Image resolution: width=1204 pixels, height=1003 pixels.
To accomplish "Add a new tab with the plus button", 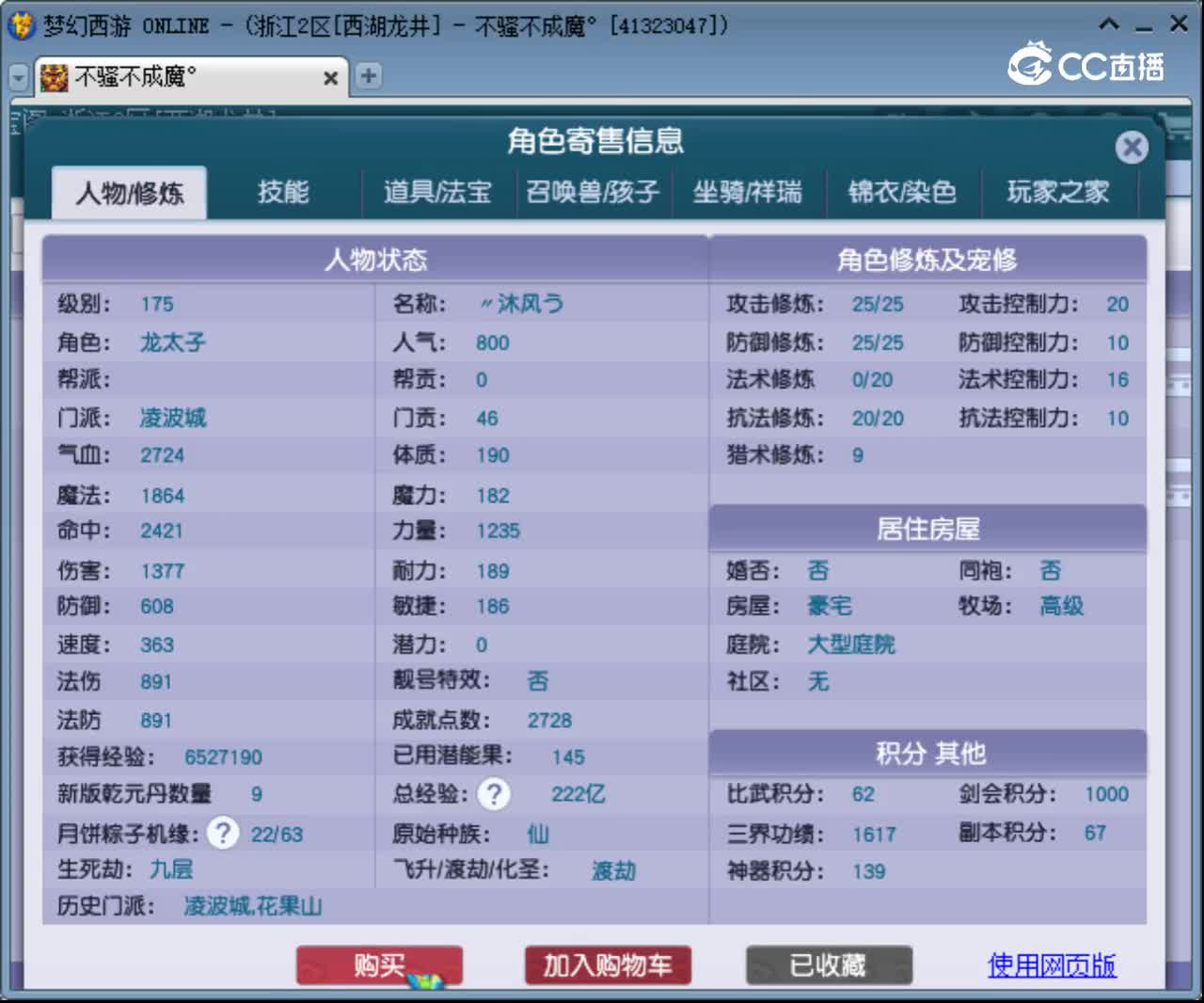I will point(369,76).
